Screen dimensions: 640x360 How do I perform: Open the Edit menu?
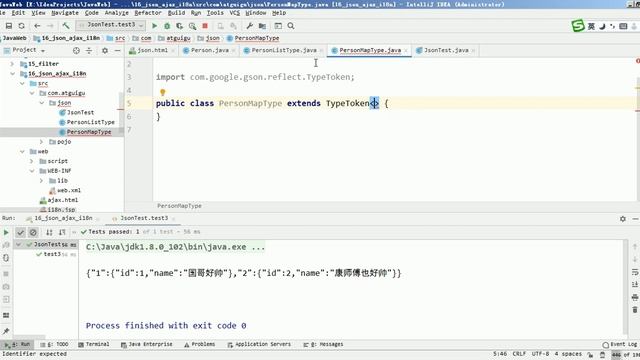point(18,13)
